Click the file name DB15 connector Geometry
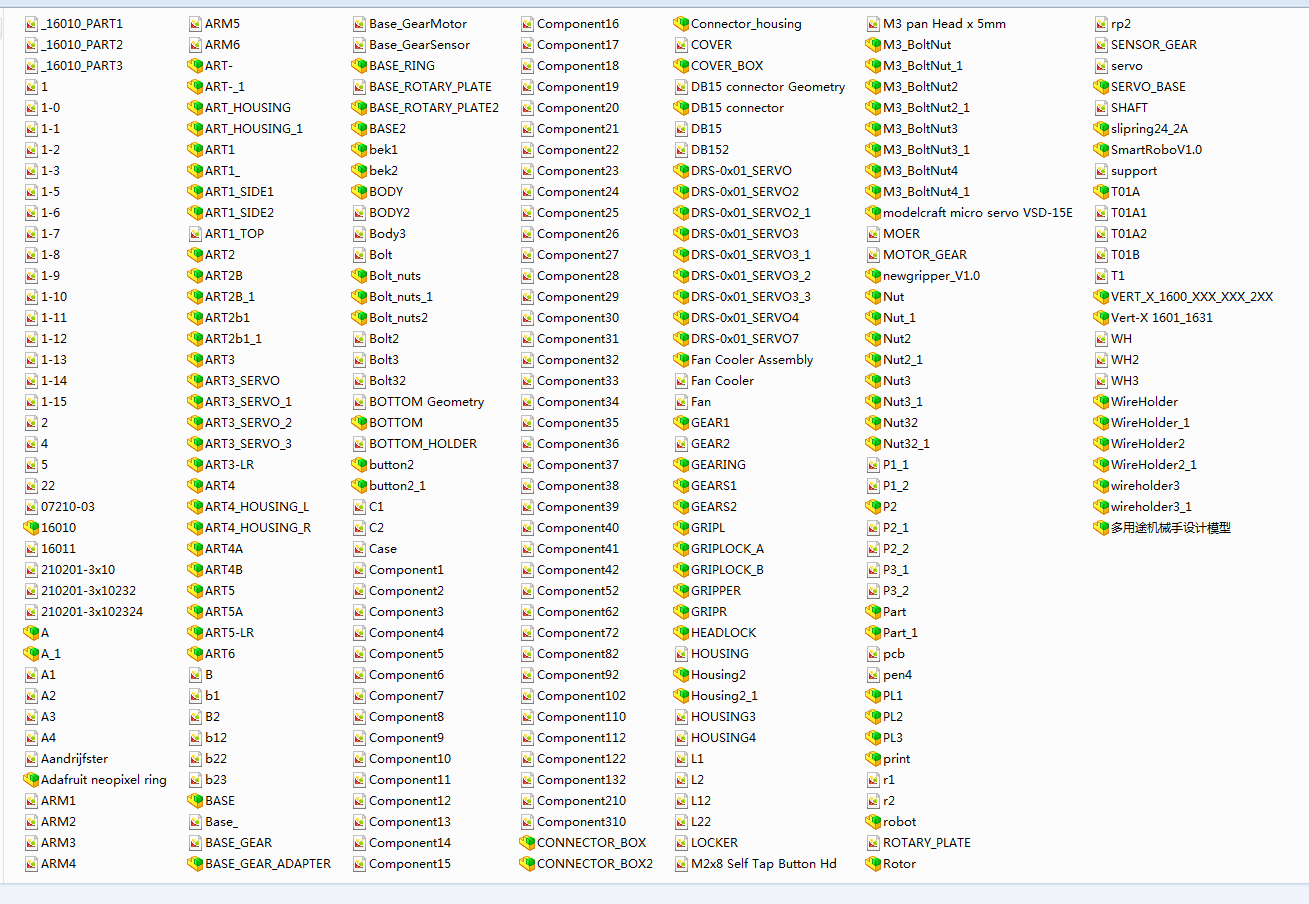1309x904 pixels. (x=768, y=87)
